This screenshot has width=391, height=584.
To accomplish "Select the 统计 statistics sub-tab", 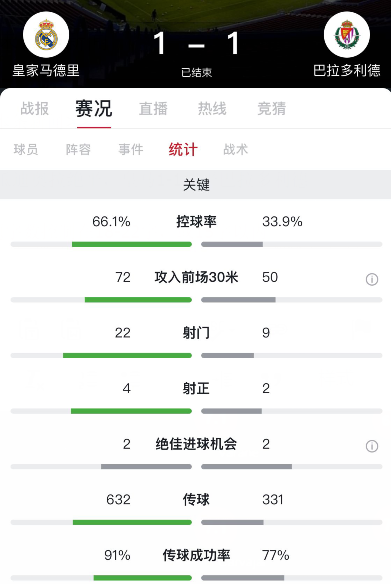I will (x=183, y=149).
